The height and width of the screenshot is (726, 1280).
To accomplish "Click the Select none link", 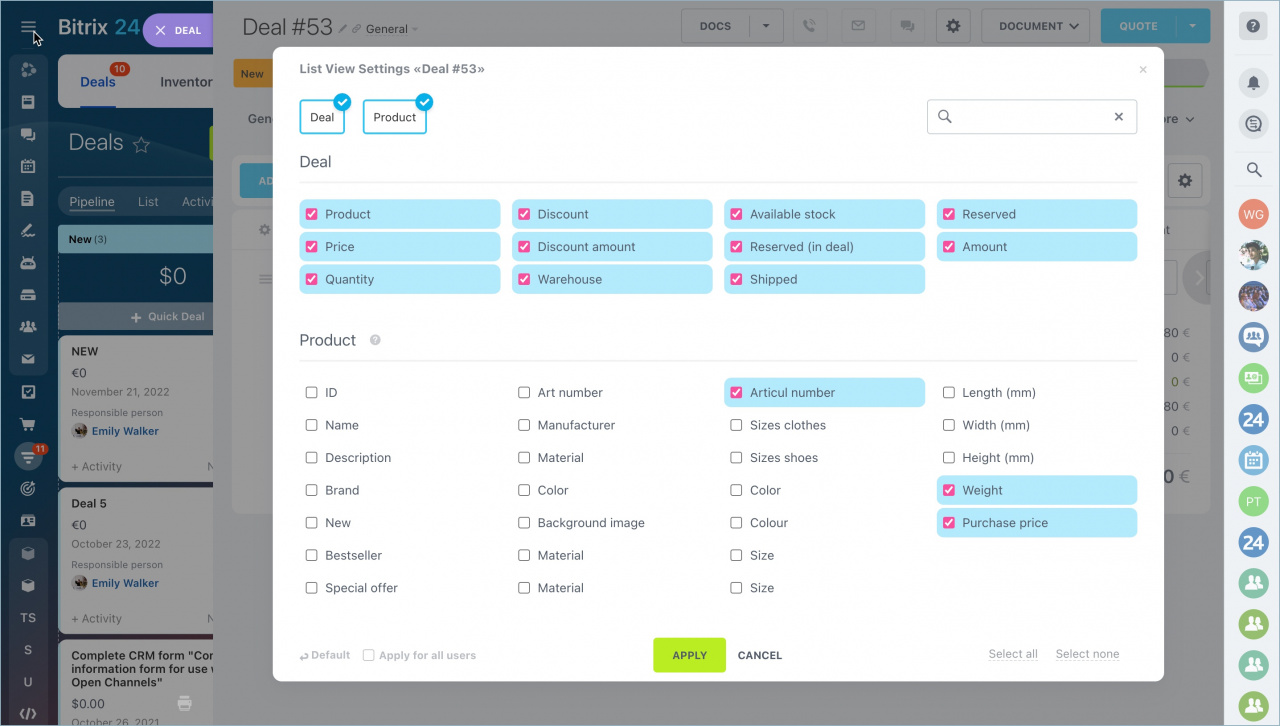I will point(1087,653).
